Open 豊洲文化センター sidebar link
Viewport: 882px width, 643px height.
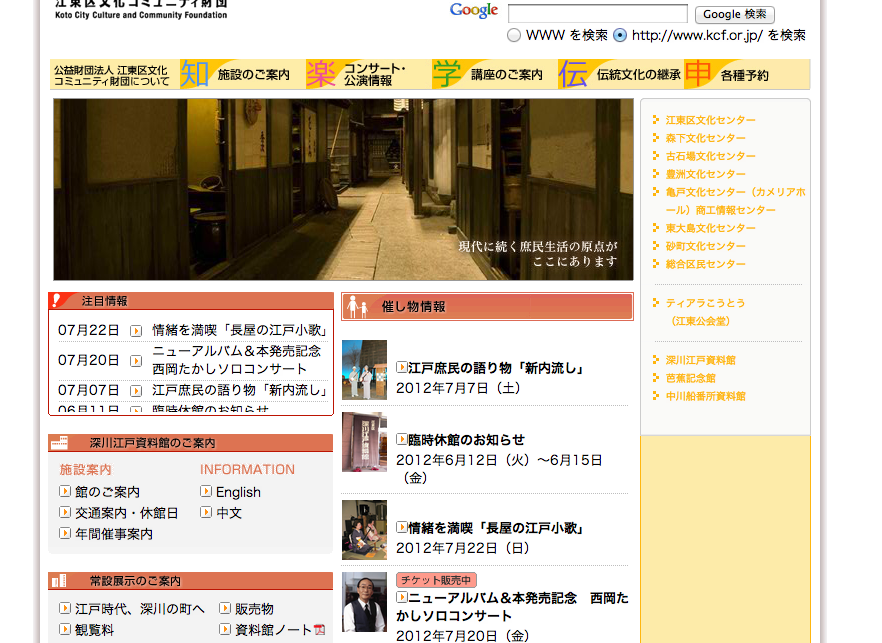click(x=705, y=174)
